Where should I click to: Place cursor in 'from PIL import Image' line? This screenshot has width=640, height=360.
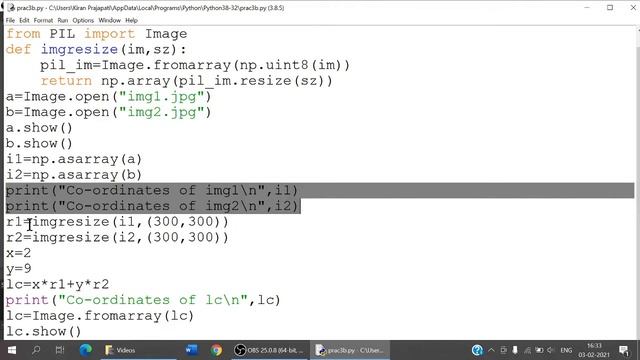pyautogui.click(x=96, y=34)
